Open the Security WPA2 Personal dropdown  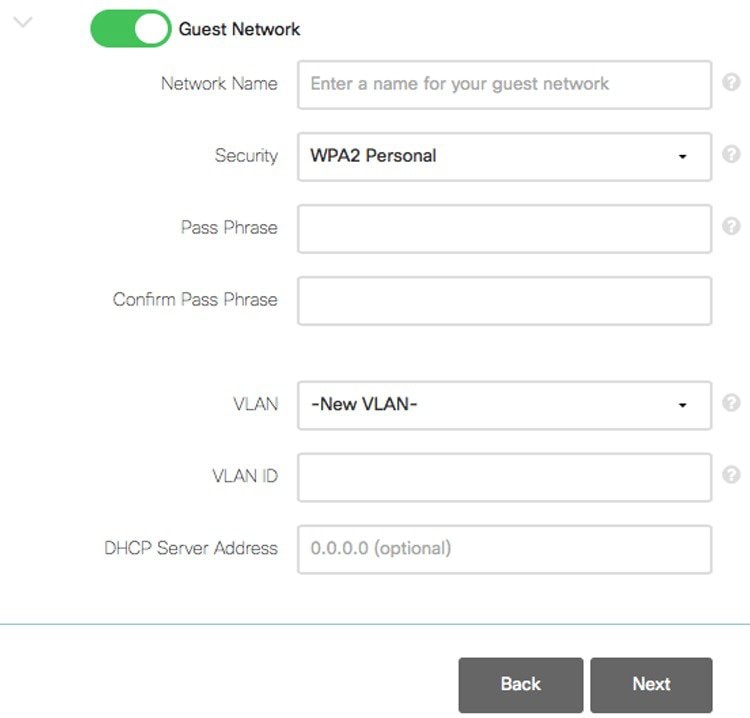coord(504,156)
